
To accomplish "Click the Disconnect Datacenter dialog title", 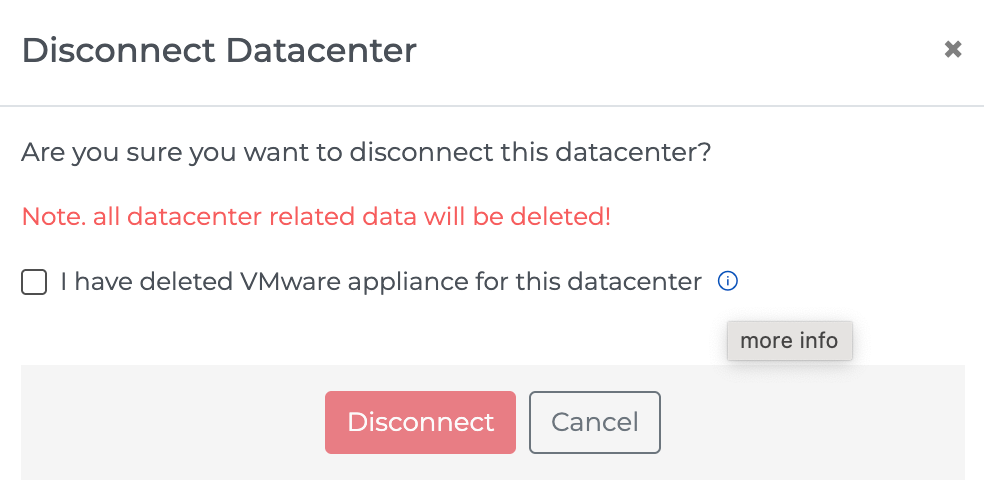I will coord(219,50).
